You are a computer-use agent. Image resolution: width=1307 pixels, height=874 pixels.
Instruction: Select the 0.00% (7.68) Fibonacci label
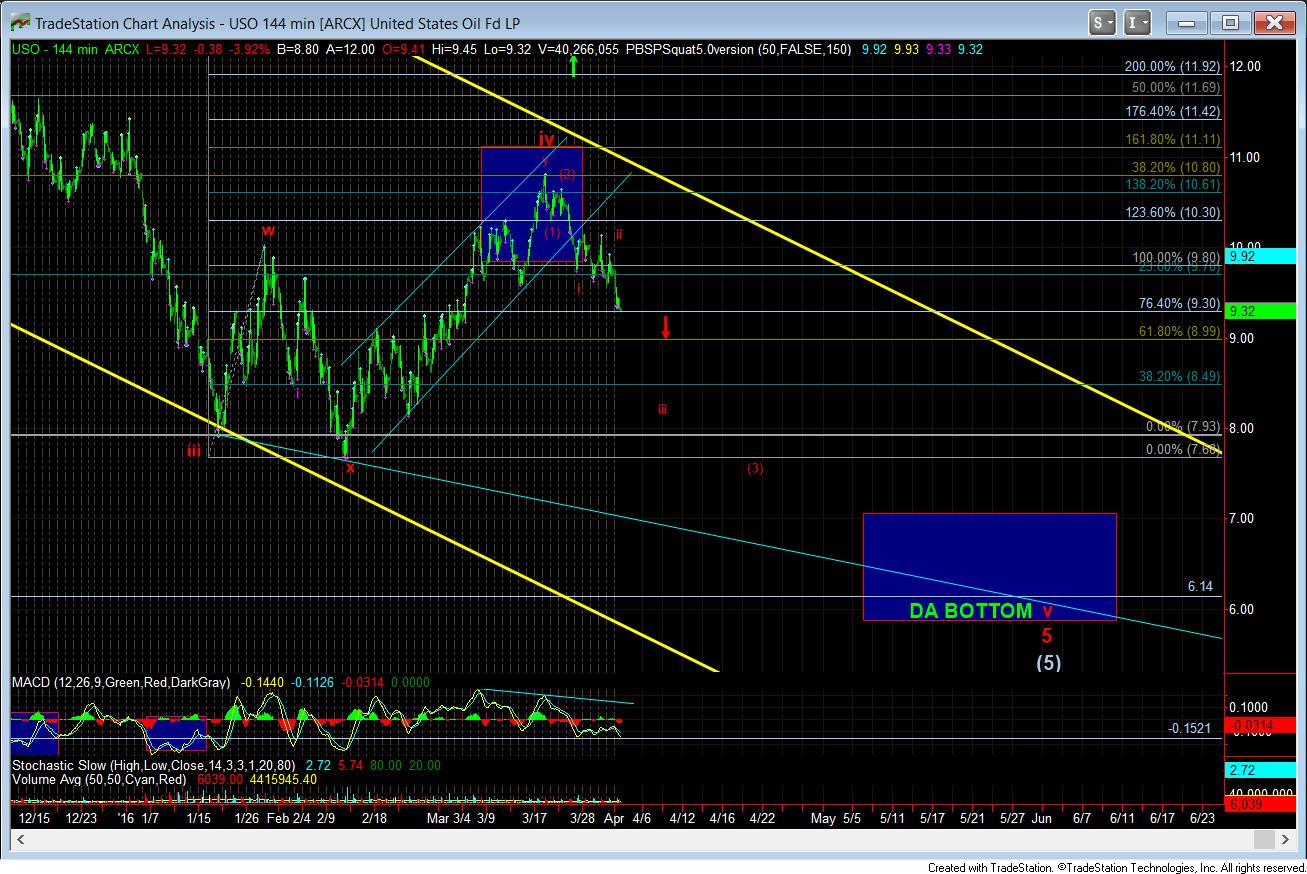1183,449
